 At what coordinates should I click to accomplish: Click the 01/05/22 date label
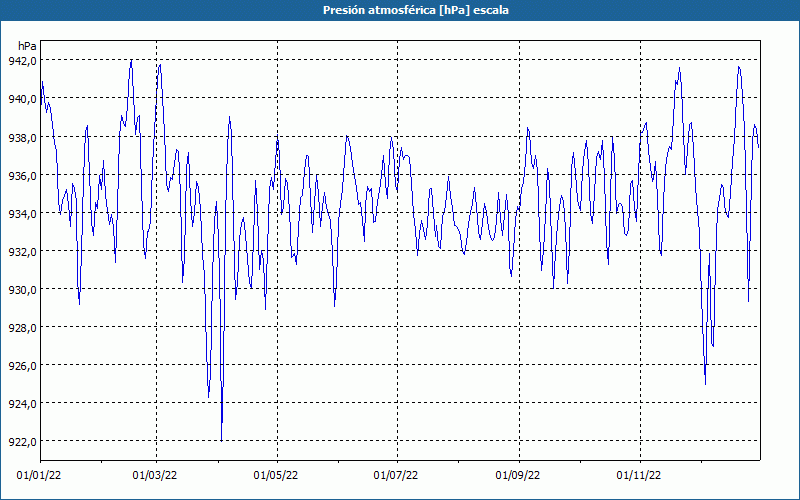276,476
